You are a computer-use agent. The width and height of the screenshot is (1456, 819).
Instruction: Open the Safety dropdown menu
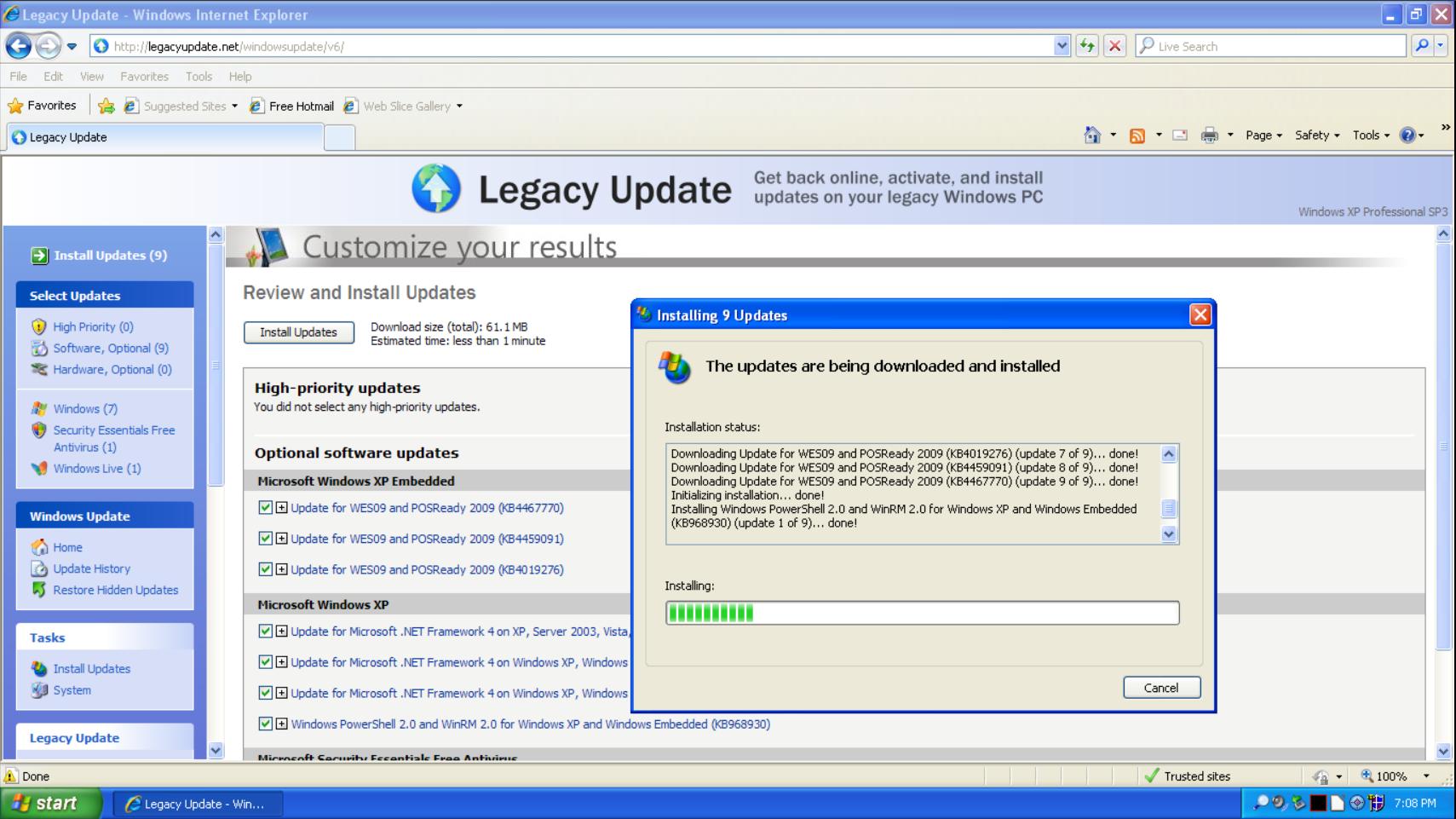coord(1317,136)
